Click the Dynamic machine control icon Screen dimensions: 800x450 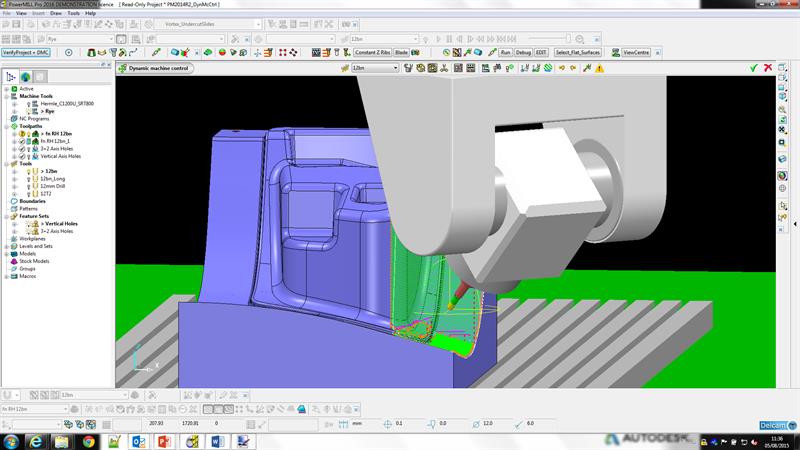click(x=122, y=68)
